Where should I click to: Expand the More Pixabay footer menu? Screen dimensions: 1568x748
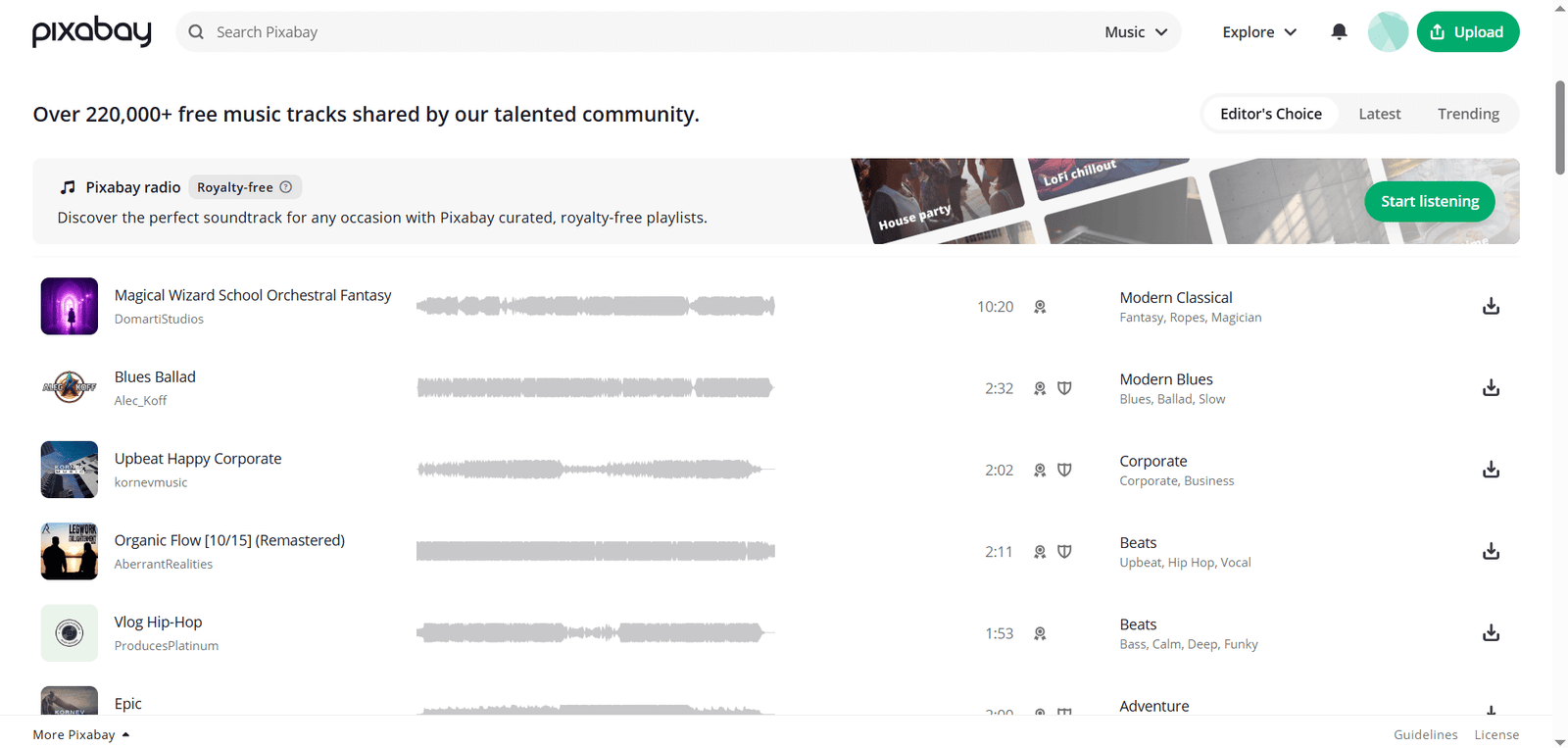tap(81, 734)
